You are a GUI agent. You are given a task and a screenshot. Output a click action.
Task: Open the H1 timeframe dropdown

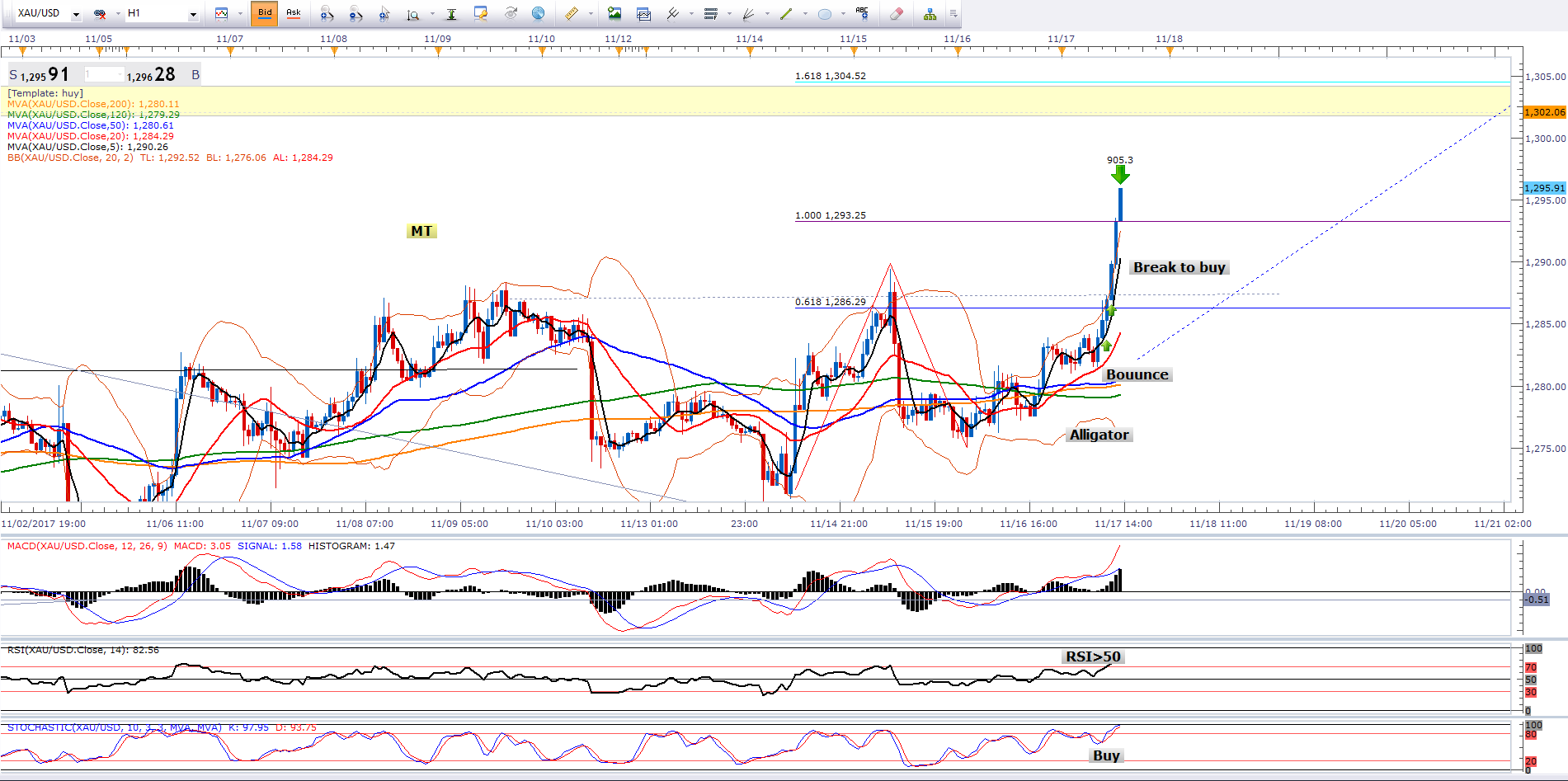point(193,14)
